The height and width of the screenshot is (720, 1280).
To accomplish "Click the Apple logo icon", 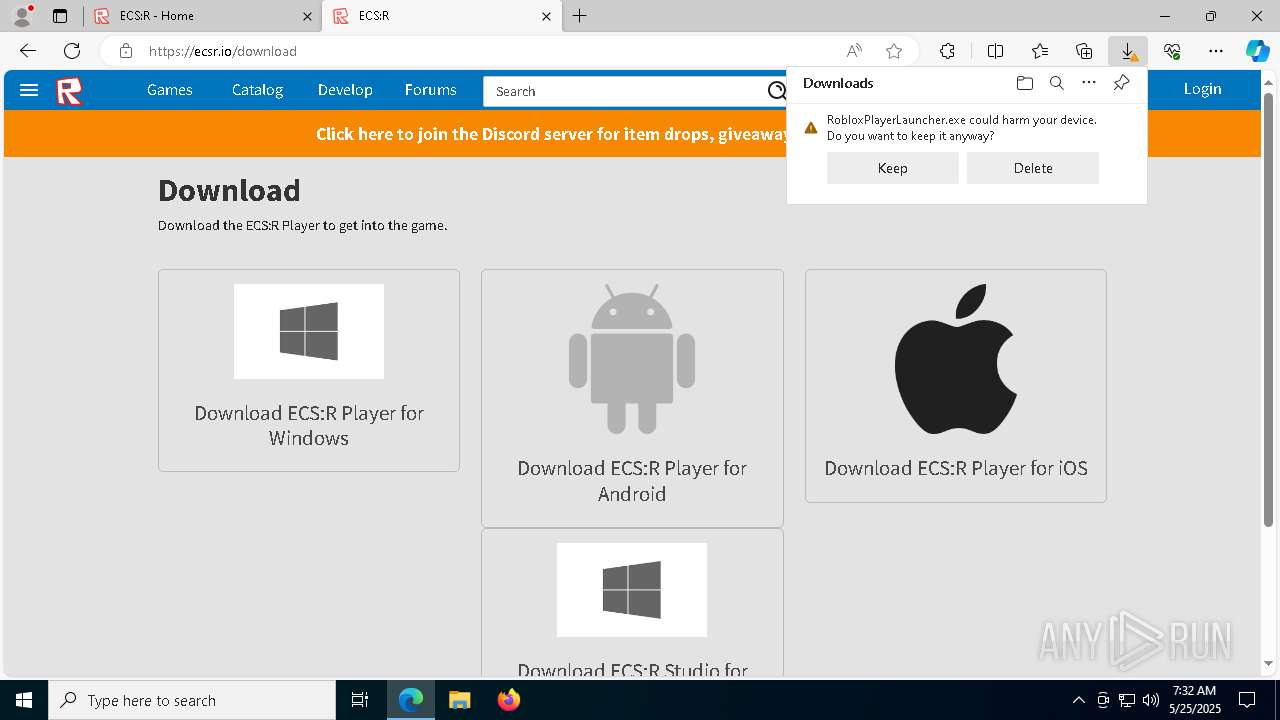I will (x=956, y=359).
